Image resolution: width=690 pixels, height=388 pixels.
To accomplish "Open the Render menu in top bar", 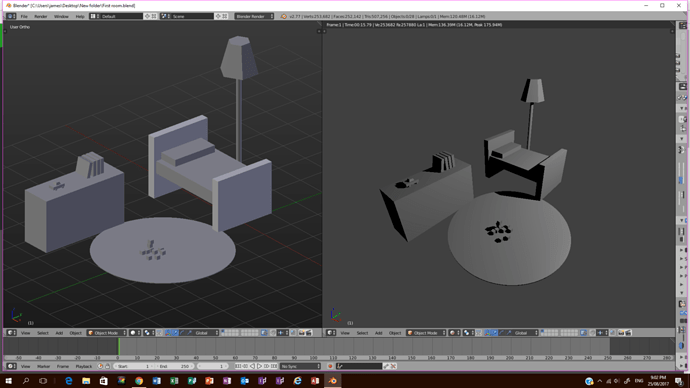I will [40, 16].
